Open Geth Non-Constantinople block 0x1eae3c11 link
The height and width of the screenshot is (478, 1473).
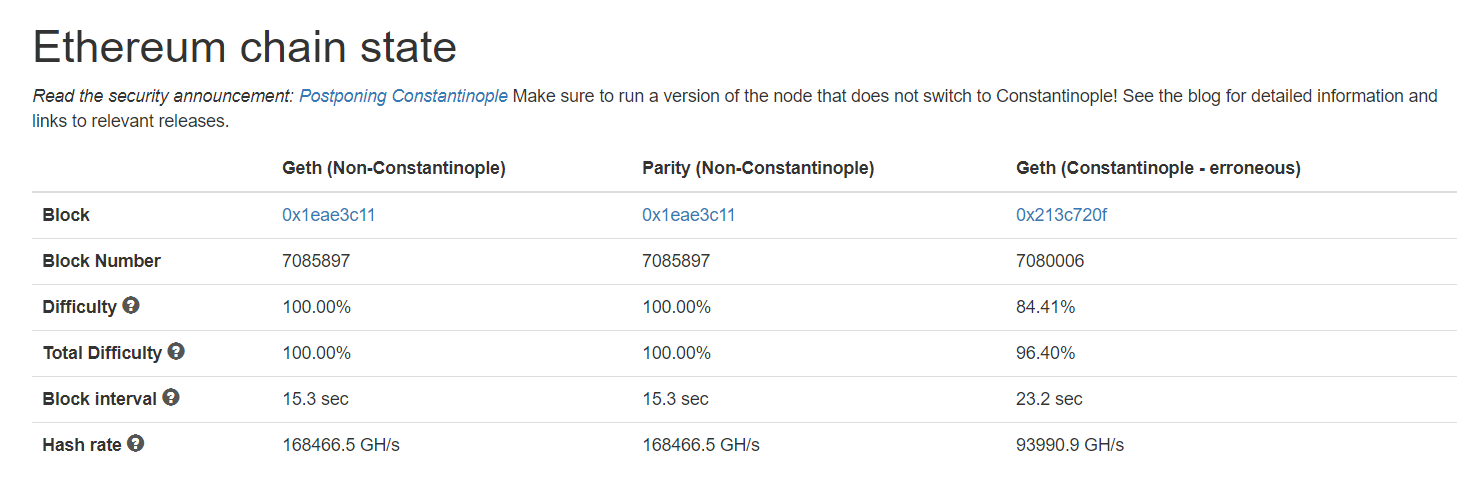coord(329,215)
